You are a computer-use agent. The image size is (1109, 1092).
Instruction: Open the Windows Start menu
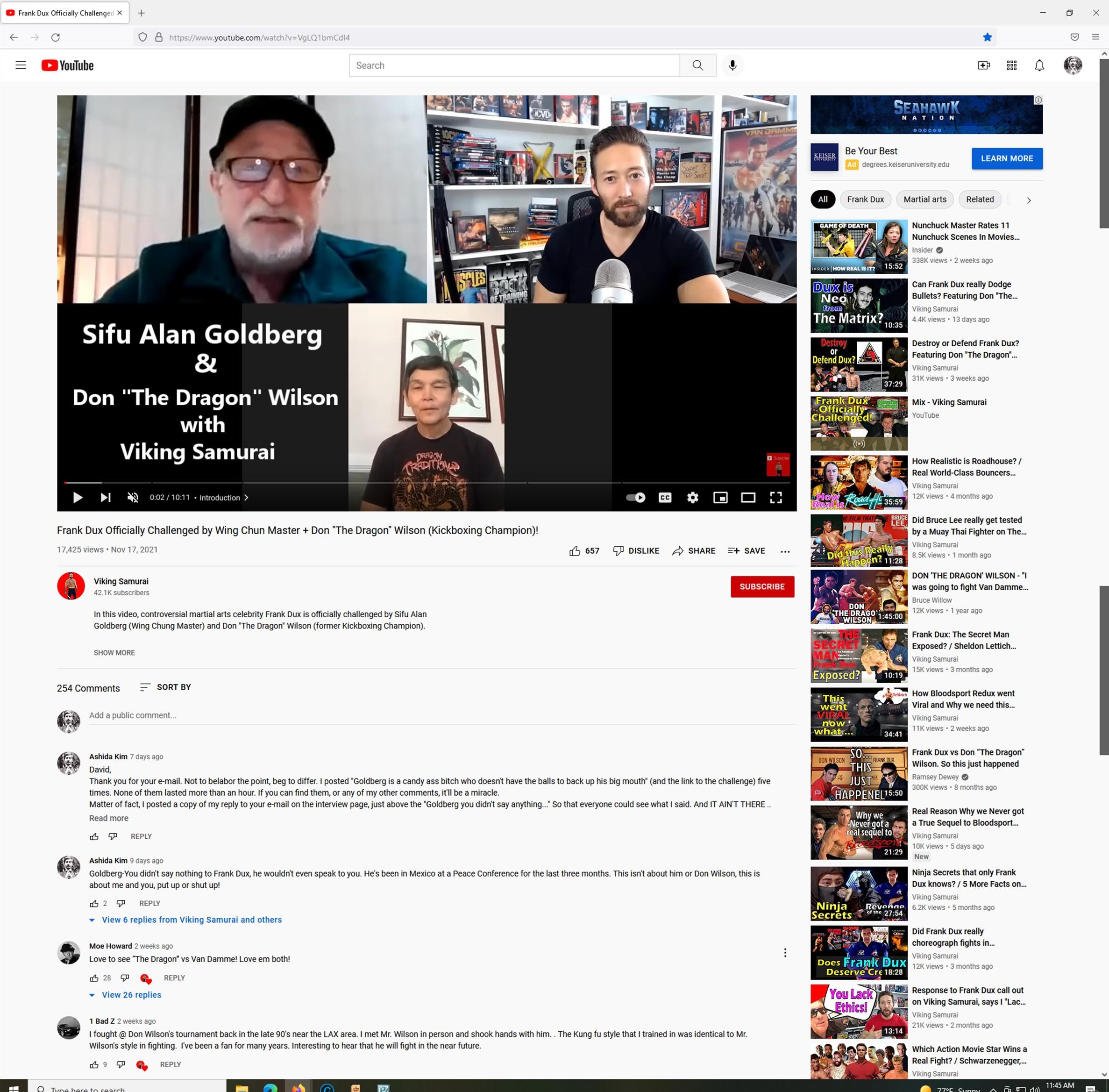(14, 1088)
